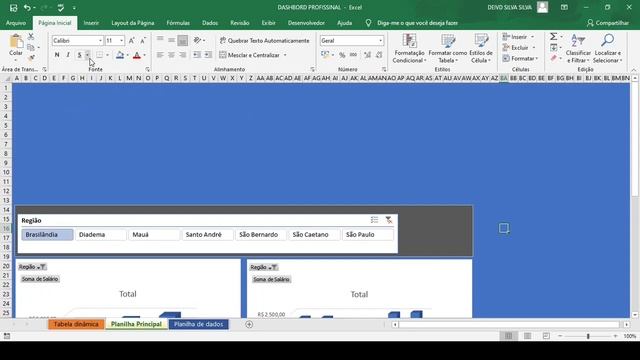
Task: Click the Decrease Decimal icon
Action: tap(379, 55)
